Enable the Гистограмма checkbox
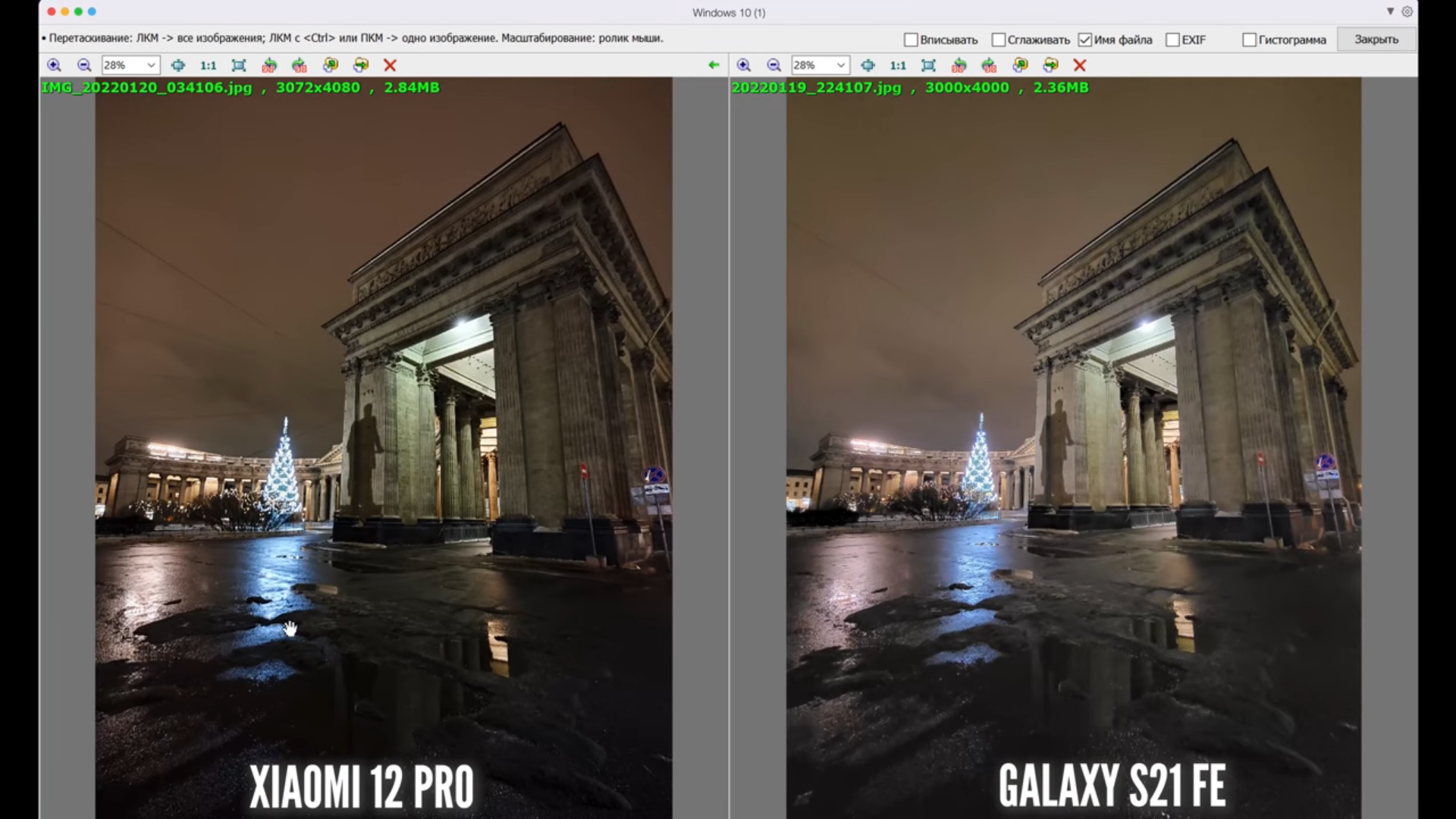The image size is (1456, 819). [1249, 39]
